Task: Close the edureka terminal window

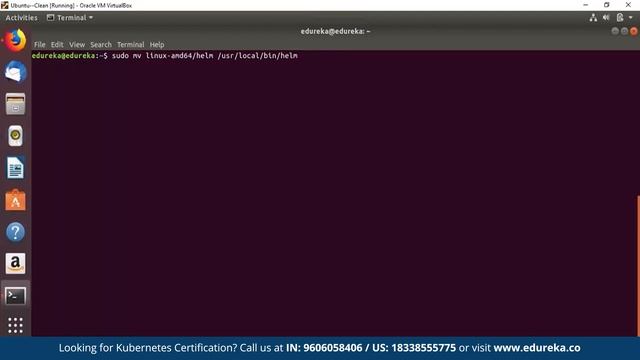Action: (634, 31)
